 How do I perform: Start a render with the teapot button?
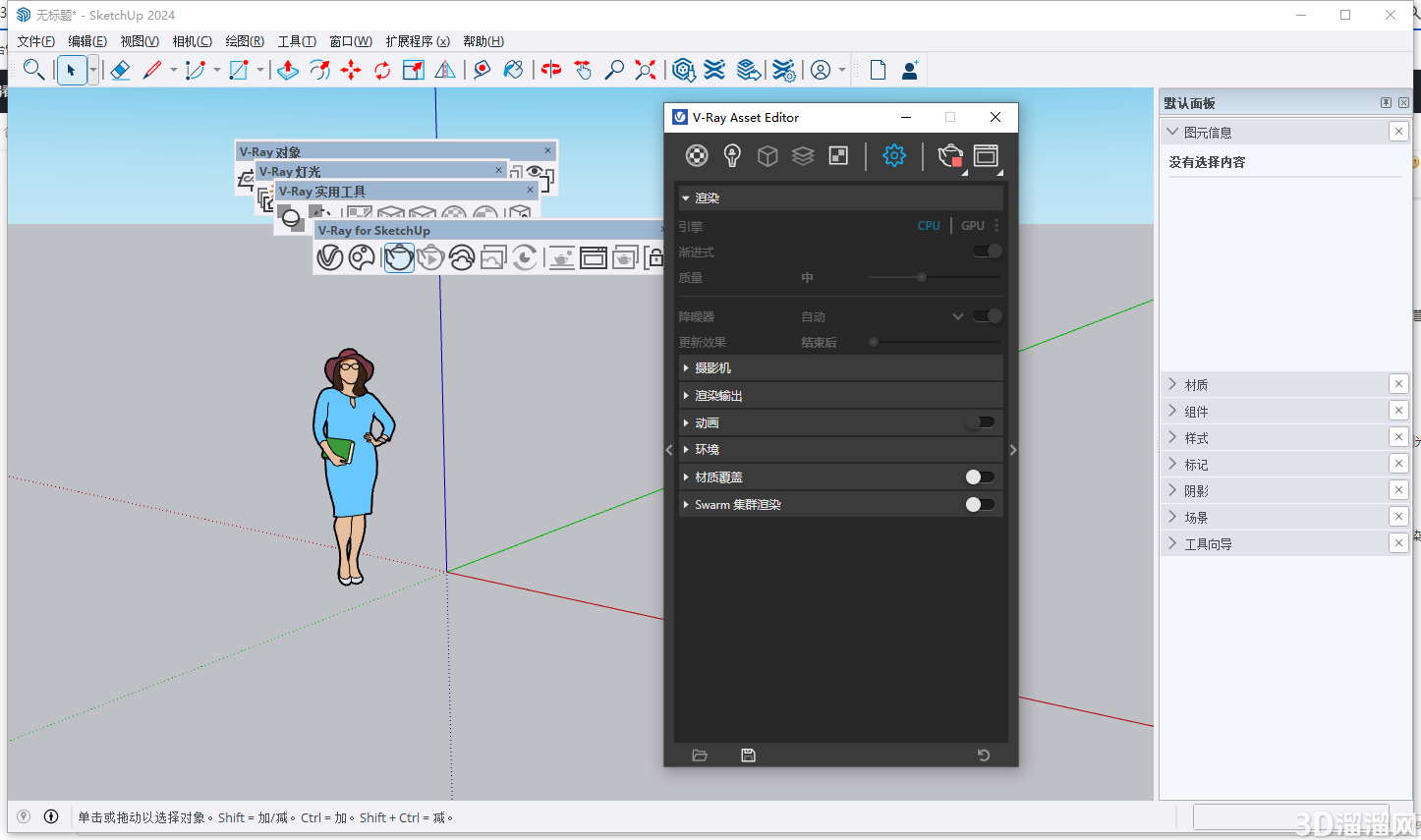950,155
